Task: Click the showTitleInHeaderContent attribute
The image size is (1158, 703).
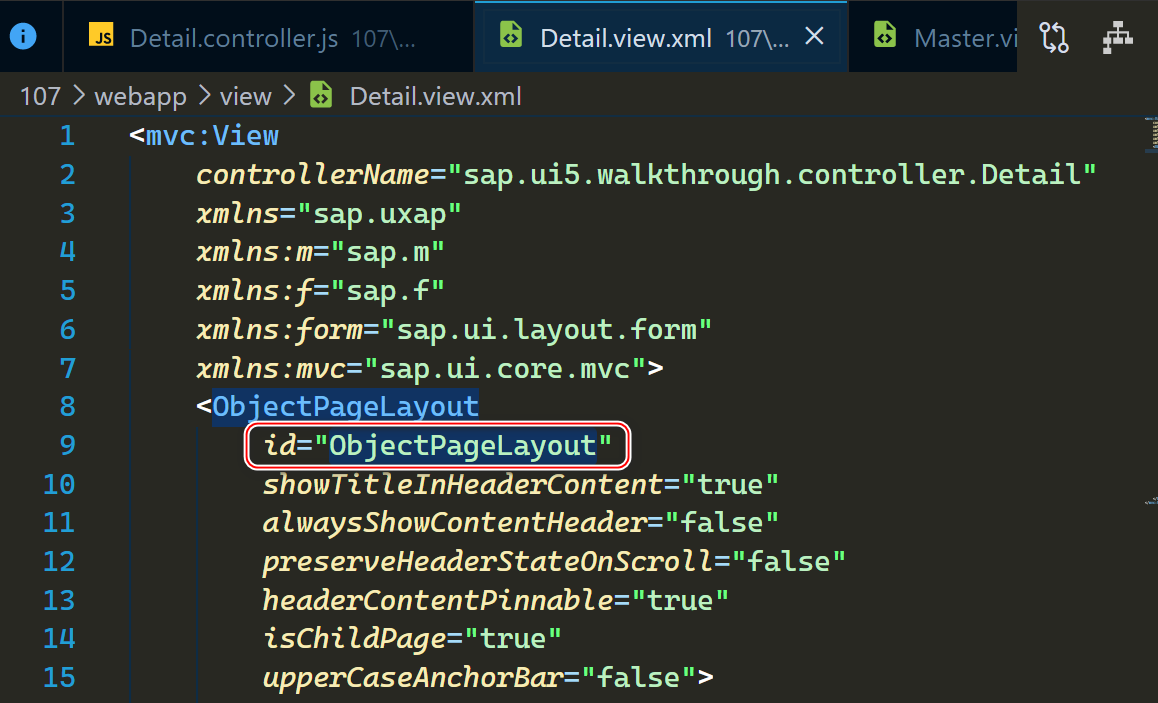Action: 463,484
